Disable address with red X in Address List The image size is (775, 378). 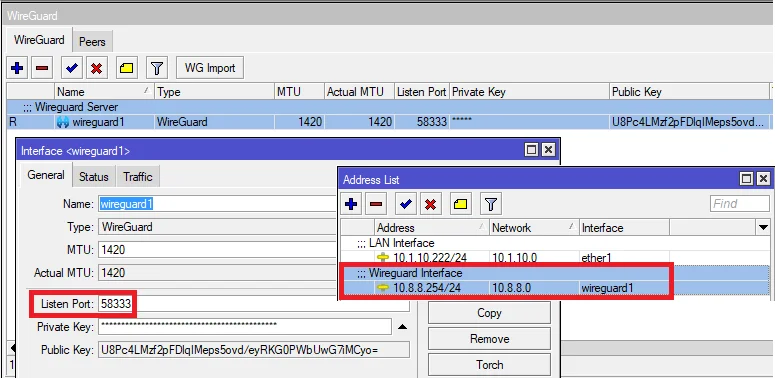[431, 204]
